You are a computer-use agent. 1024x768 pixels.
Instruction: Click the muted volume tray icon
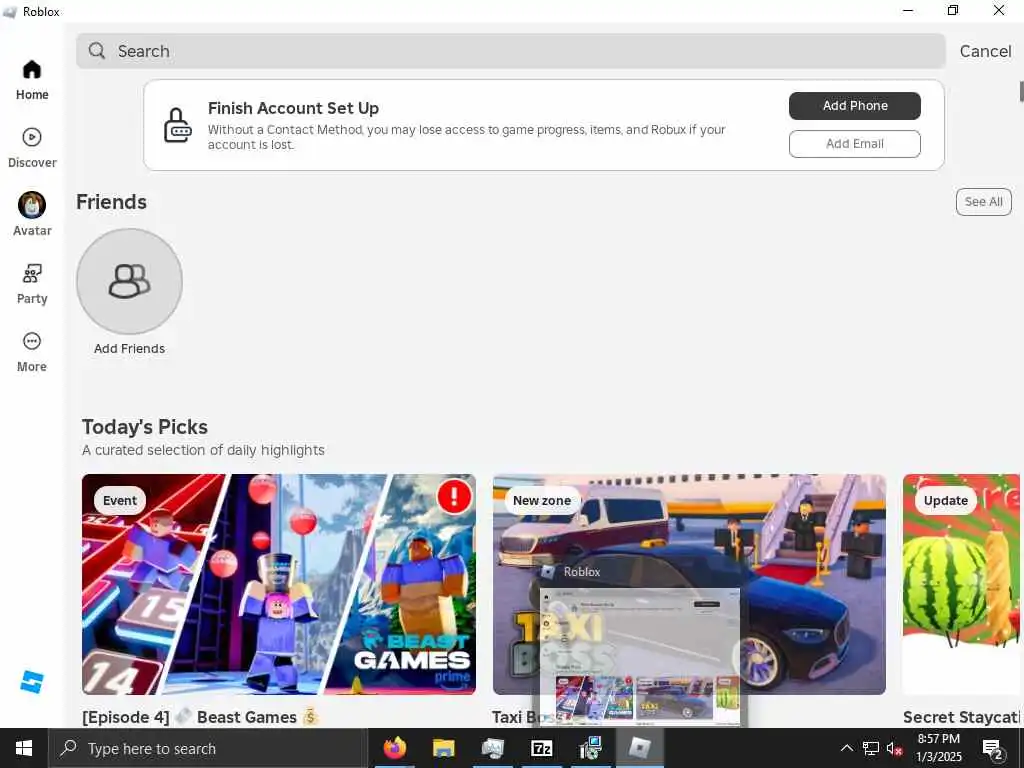pos(895,748)
